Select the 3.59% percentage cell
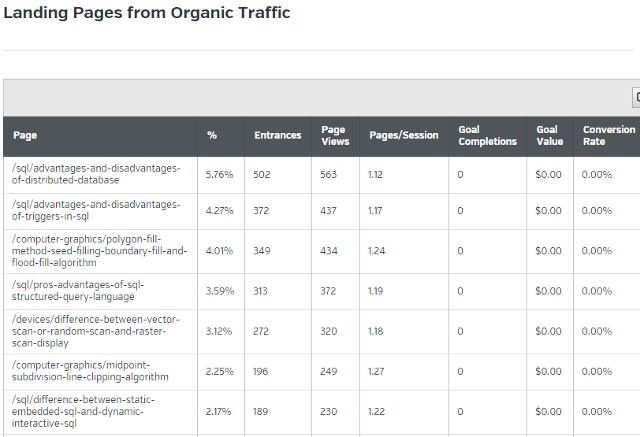 click(x=220, y=291)
